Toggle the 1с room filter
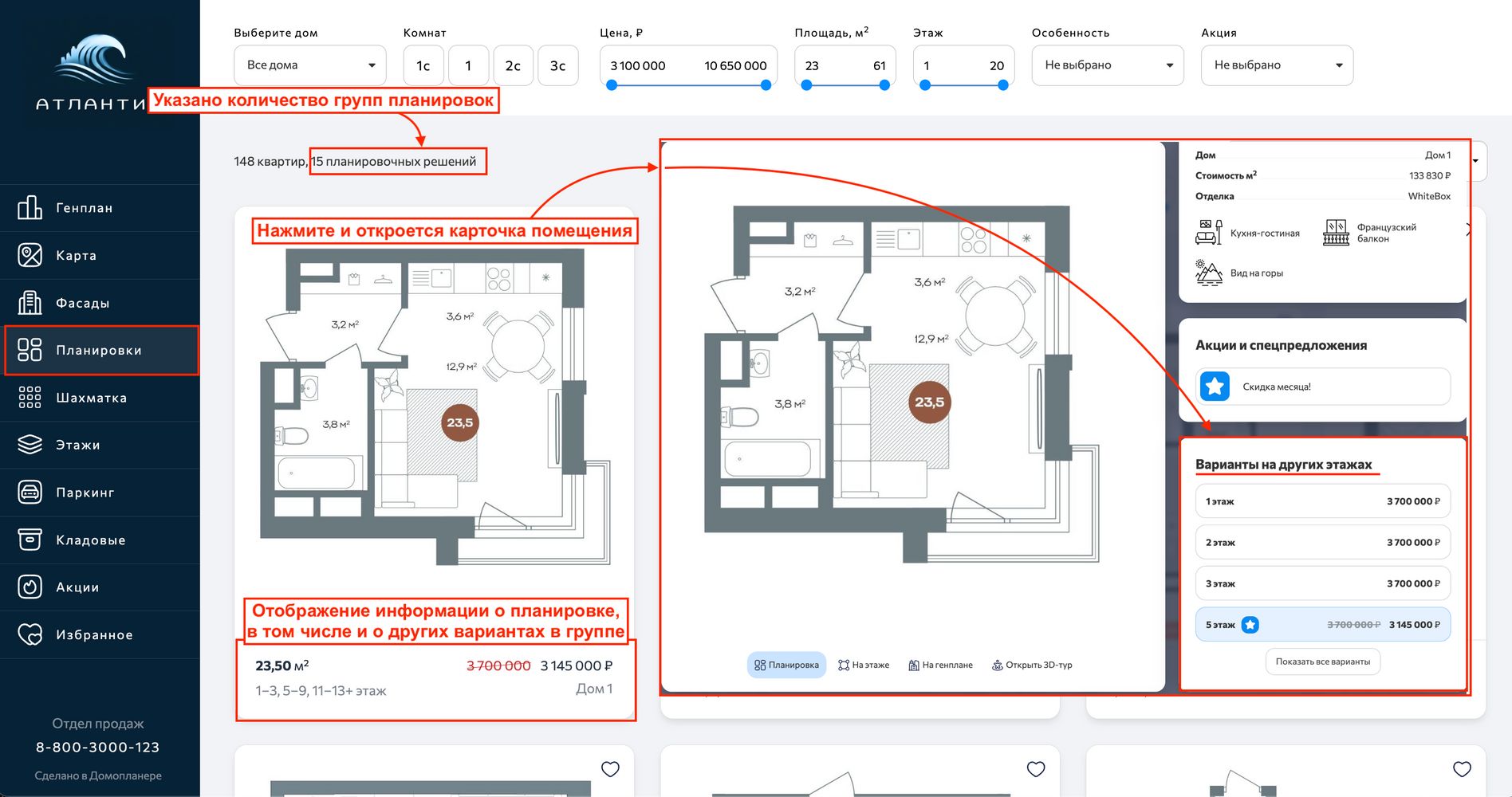 pyautogui.click(x=423, y=65)
